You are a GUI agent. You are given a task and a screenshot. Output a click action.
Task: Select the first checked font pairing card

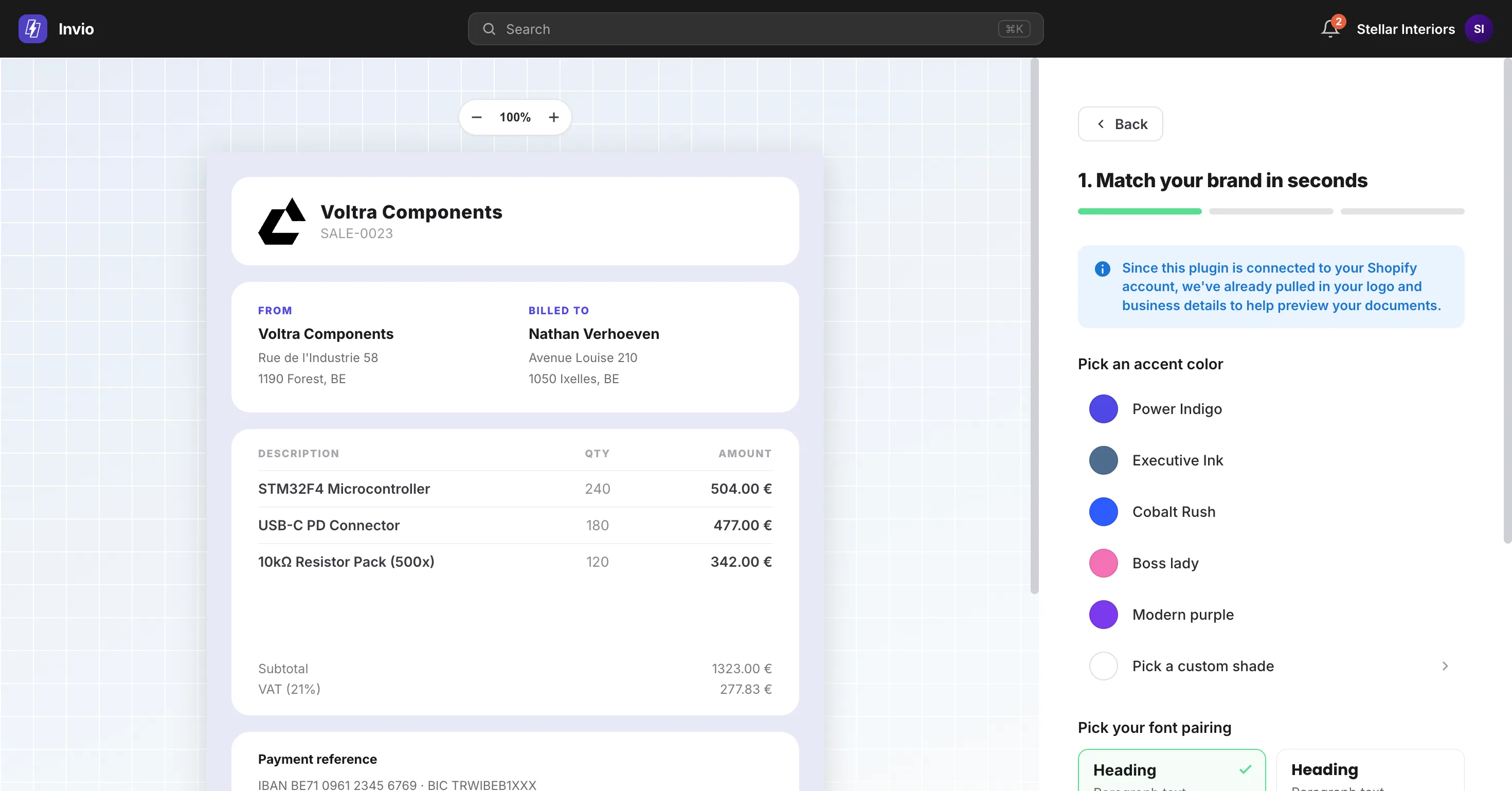[x=1172, y=770]
